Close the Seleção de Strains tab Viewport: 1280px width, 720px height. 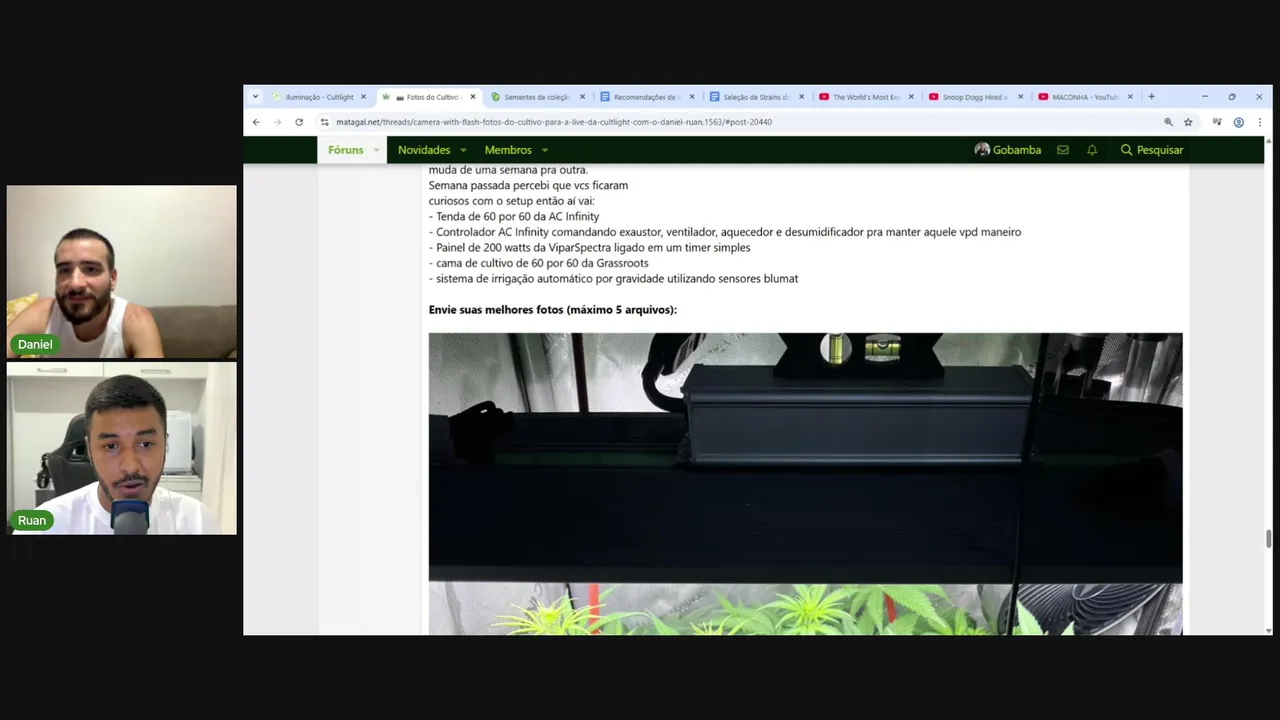click(x=801, y=97)
